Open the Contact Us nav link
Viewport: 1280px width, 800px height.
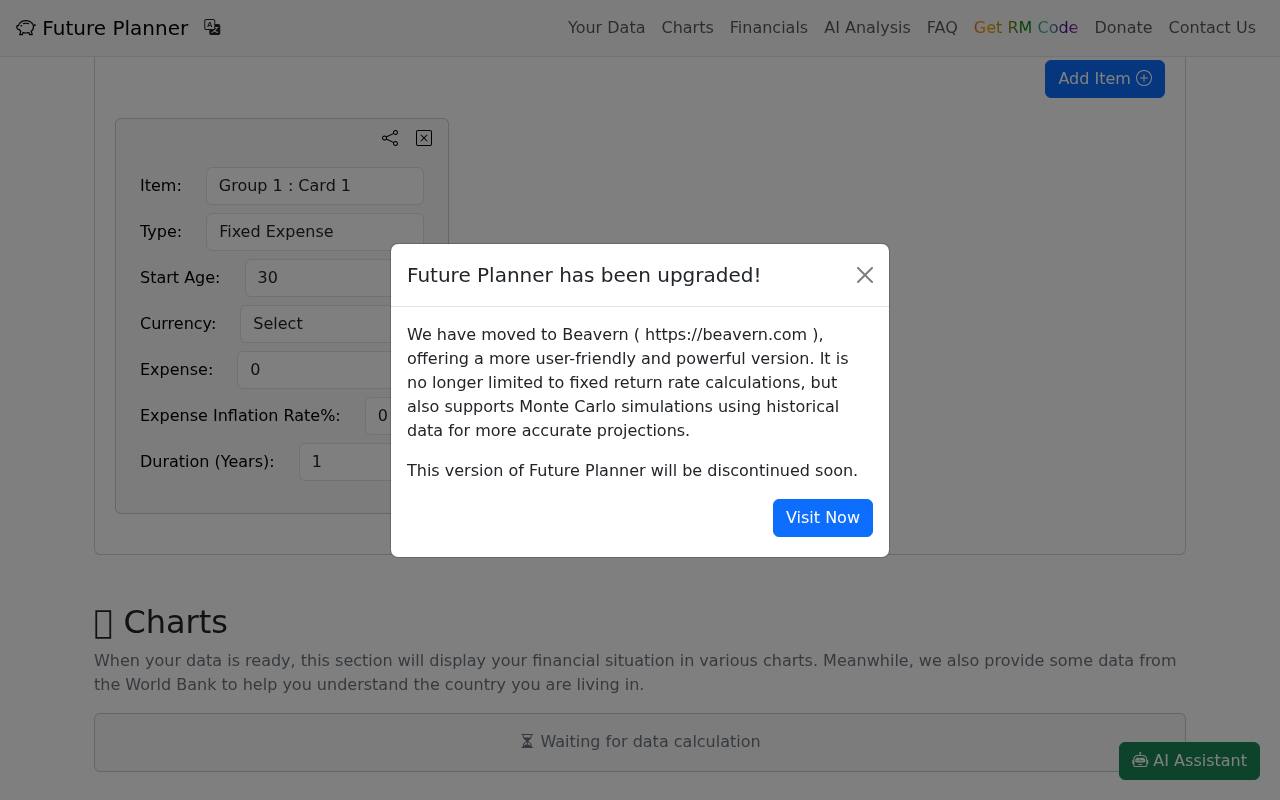1212,28
